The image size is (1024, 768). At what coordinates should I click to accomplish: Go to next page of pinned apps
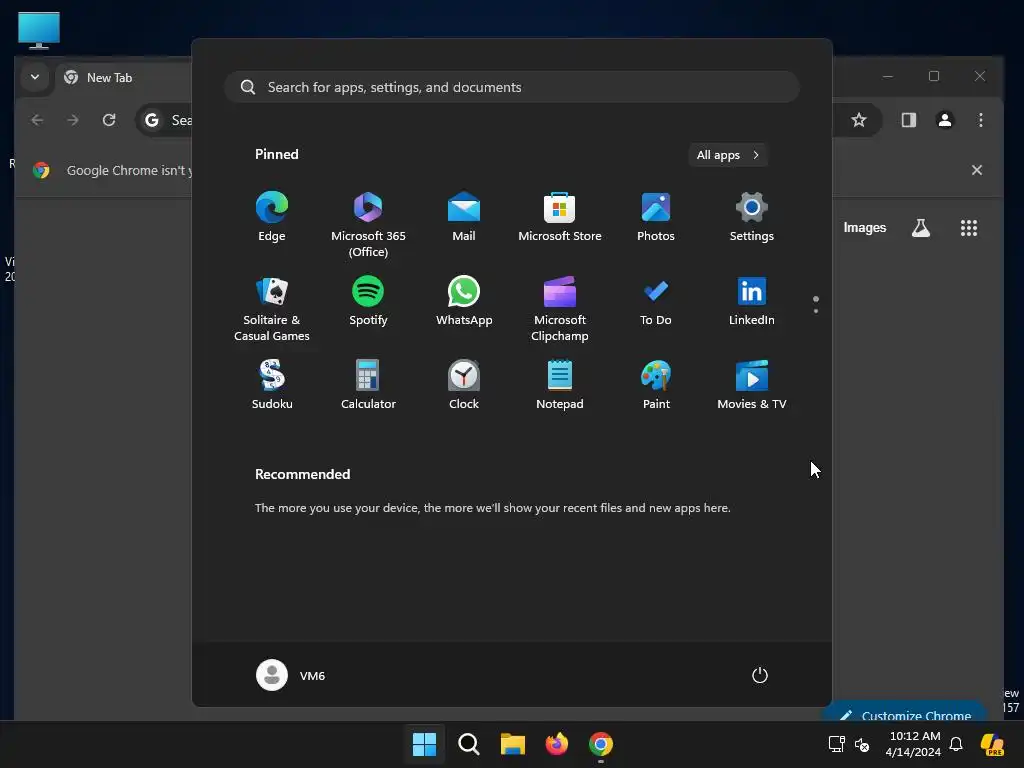(x=816, y=311)
